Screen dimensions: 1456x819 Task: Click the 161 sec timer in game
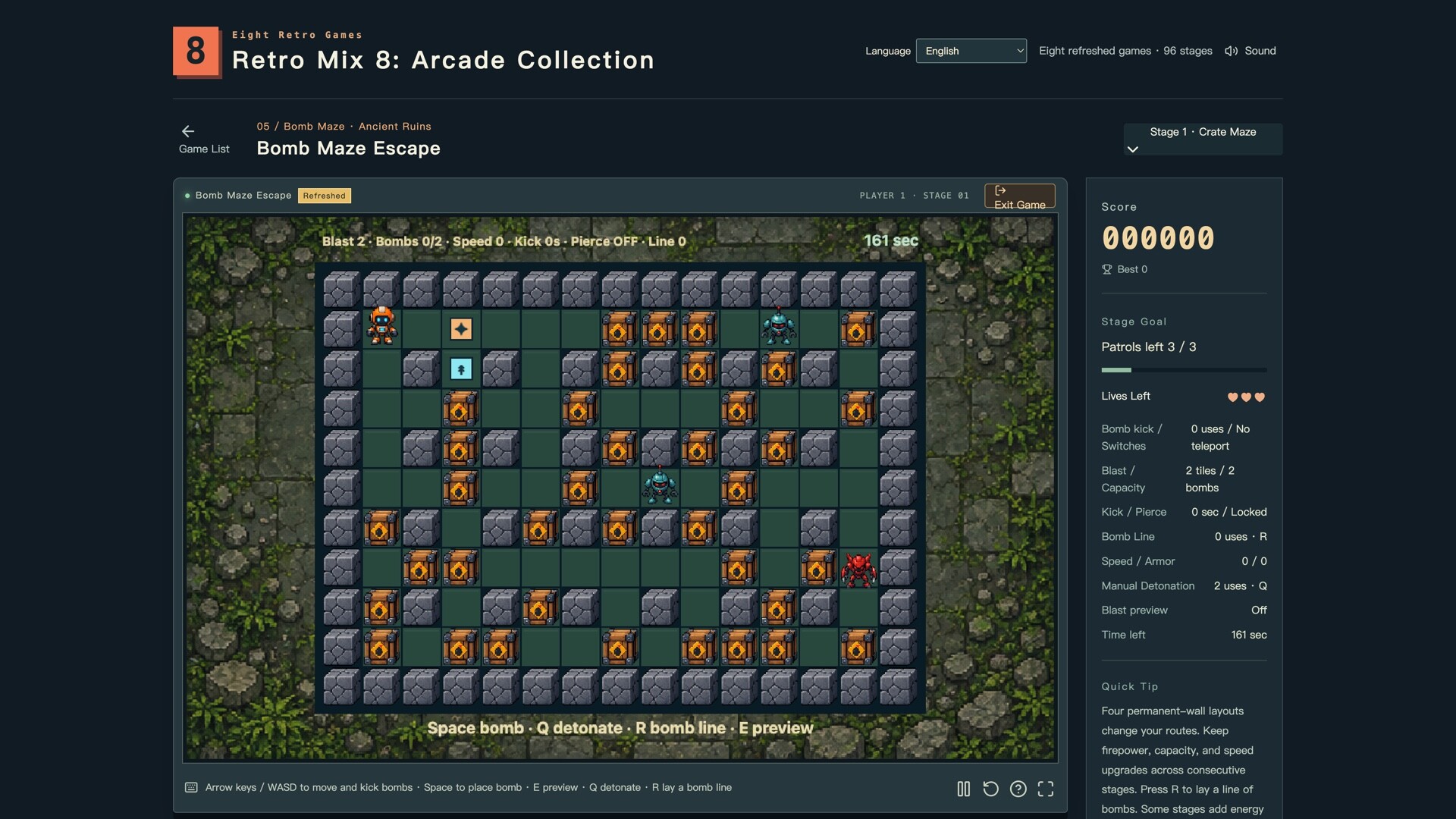point(891,240)
